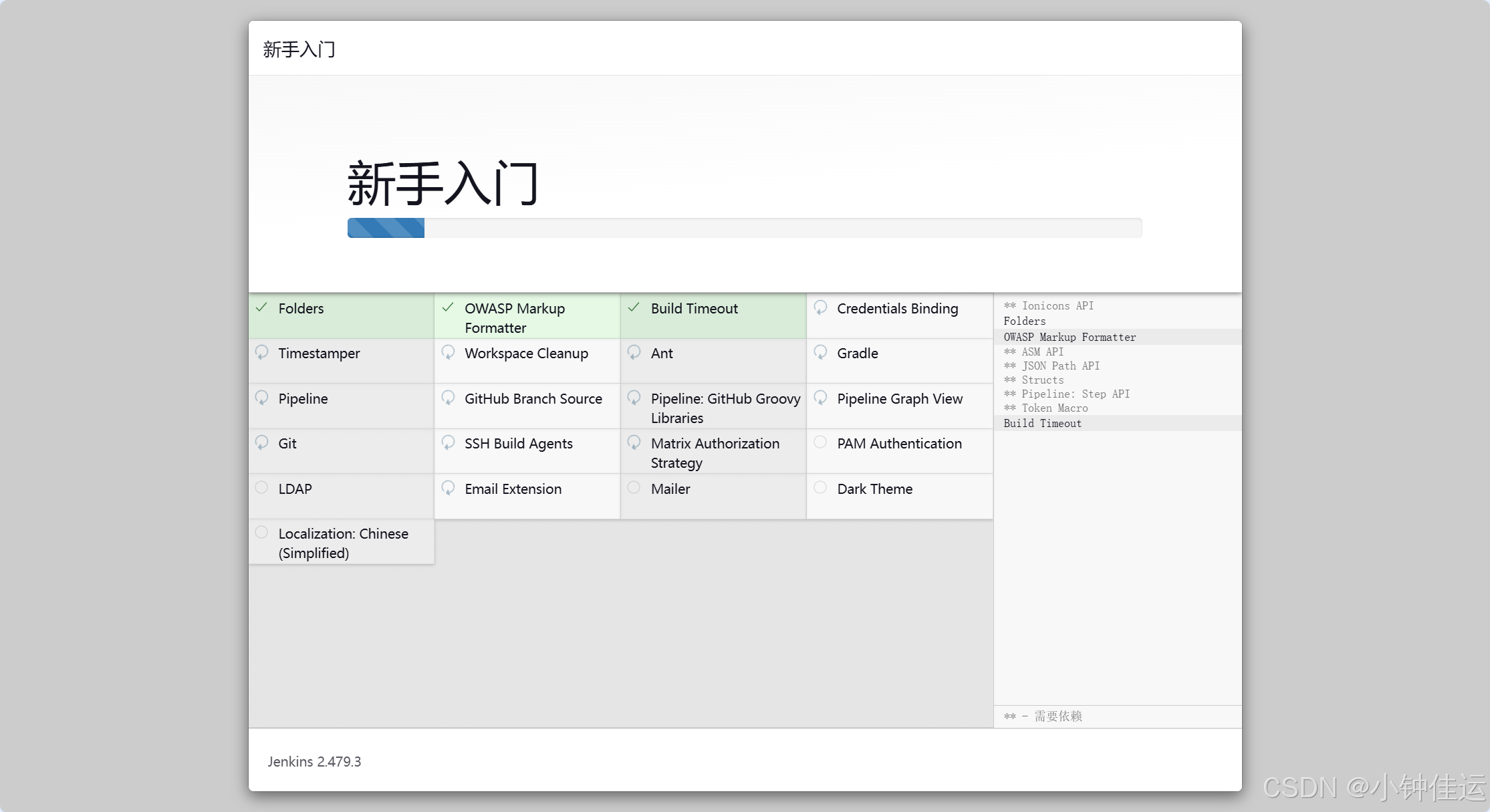Click the pending circle beside Localization: Chinese (Simplified)
The width and height of the screenshot is (1490, 812).
tap(261, 532)
